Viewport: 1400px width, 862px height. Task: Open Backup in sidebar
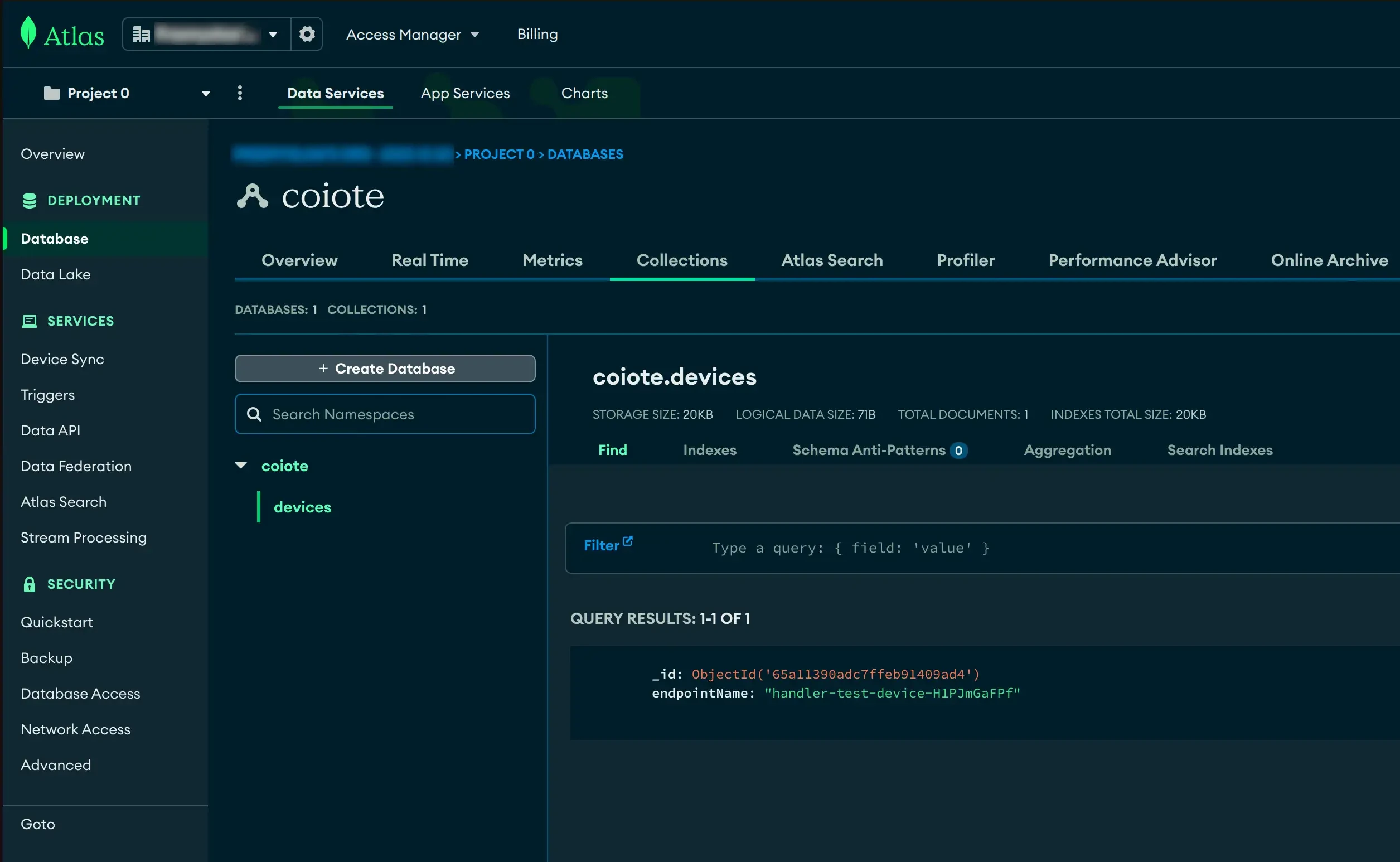pyautogui.click(x=47, y=658)
